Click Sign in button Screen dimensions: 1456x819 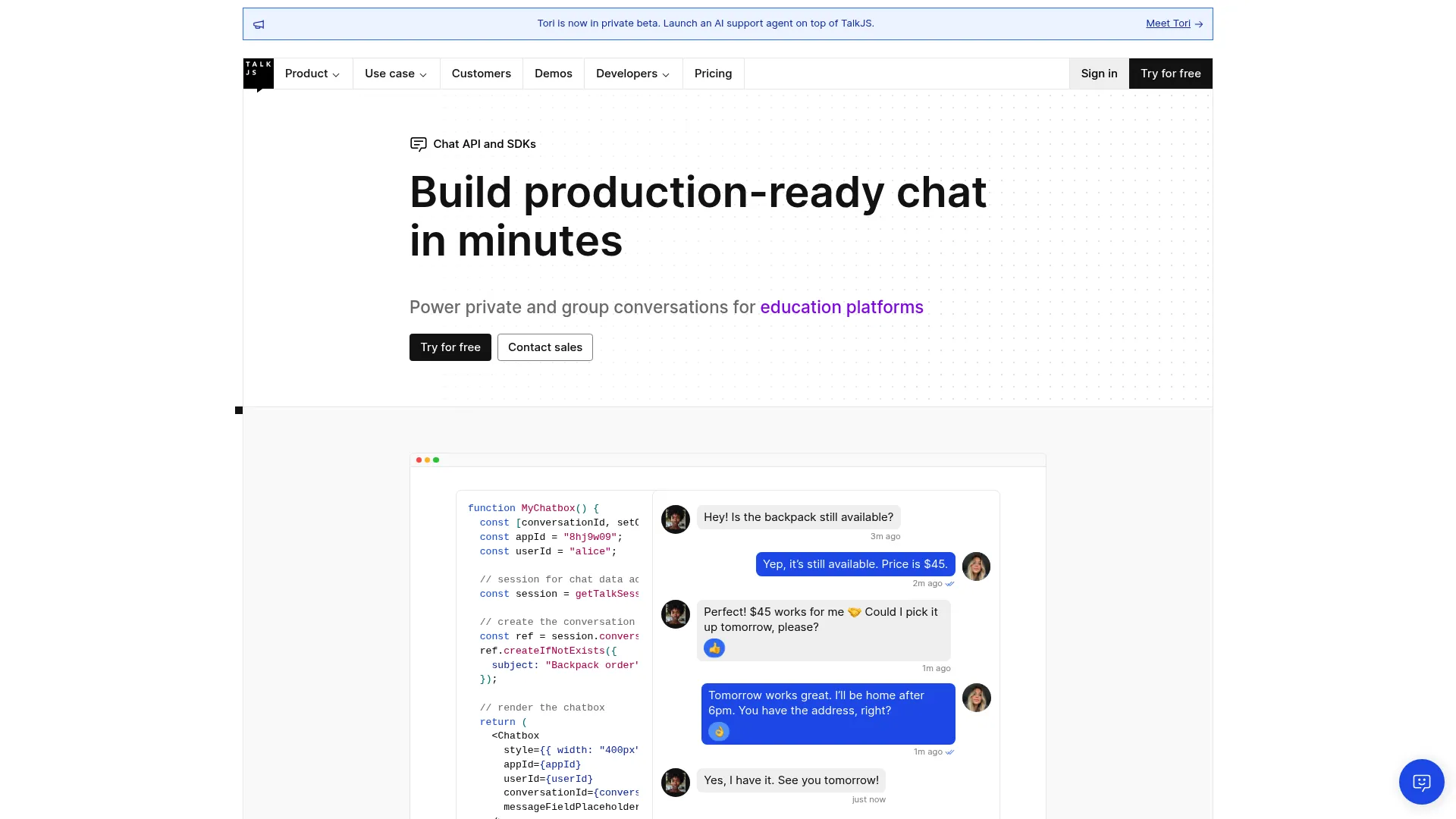coord(1099,74)
